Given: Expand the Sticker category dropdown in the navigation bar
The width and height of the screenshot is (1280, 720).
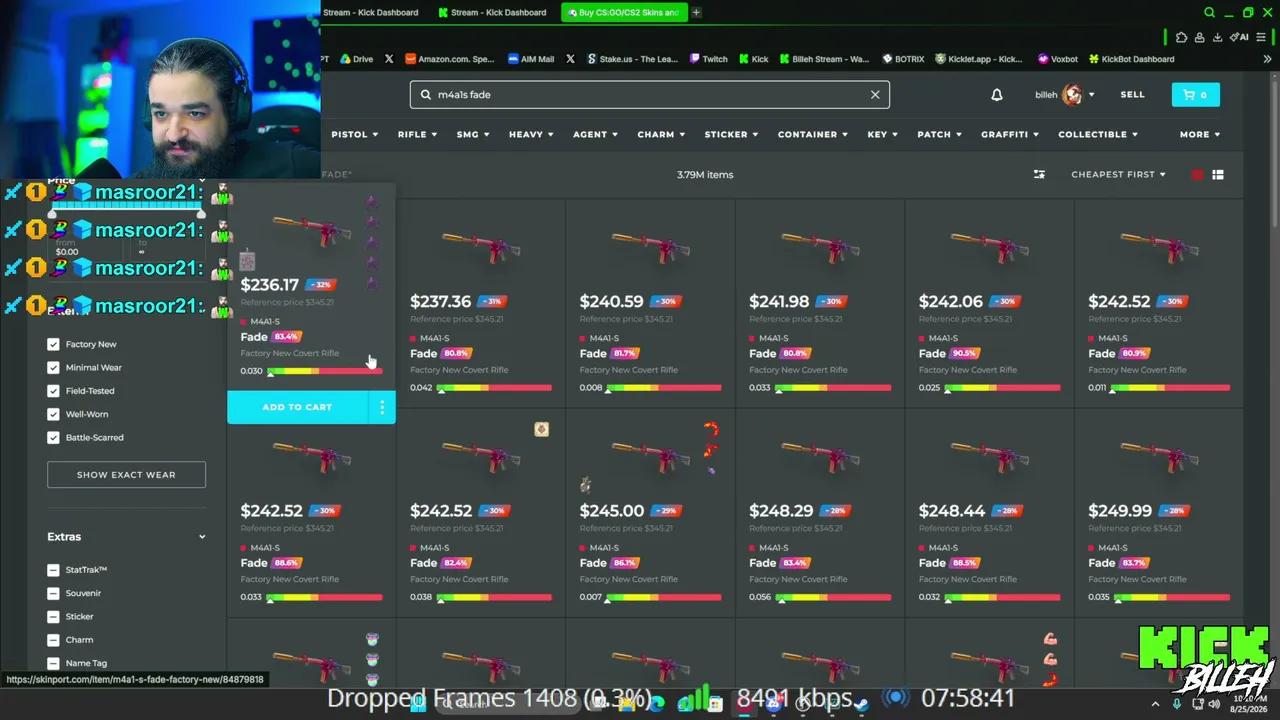Looking at the screenshot, I should click(x=731, y=134).
